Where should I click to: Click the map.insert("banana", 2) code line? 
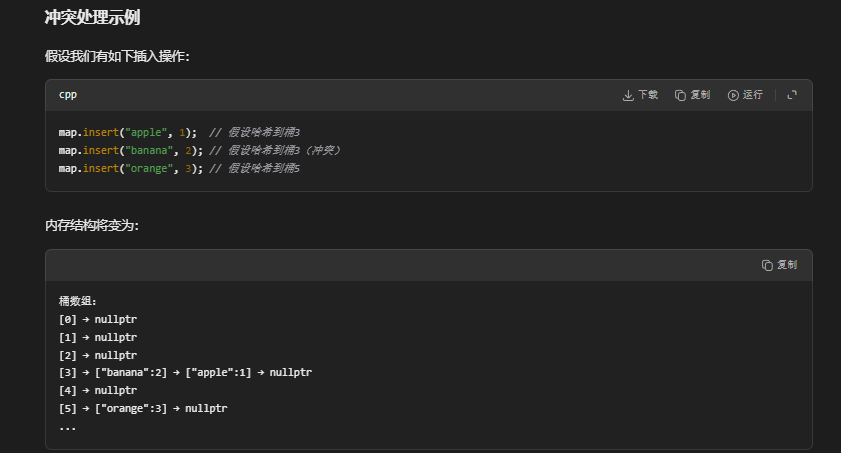pyautogui.click(x=130, y=150)
